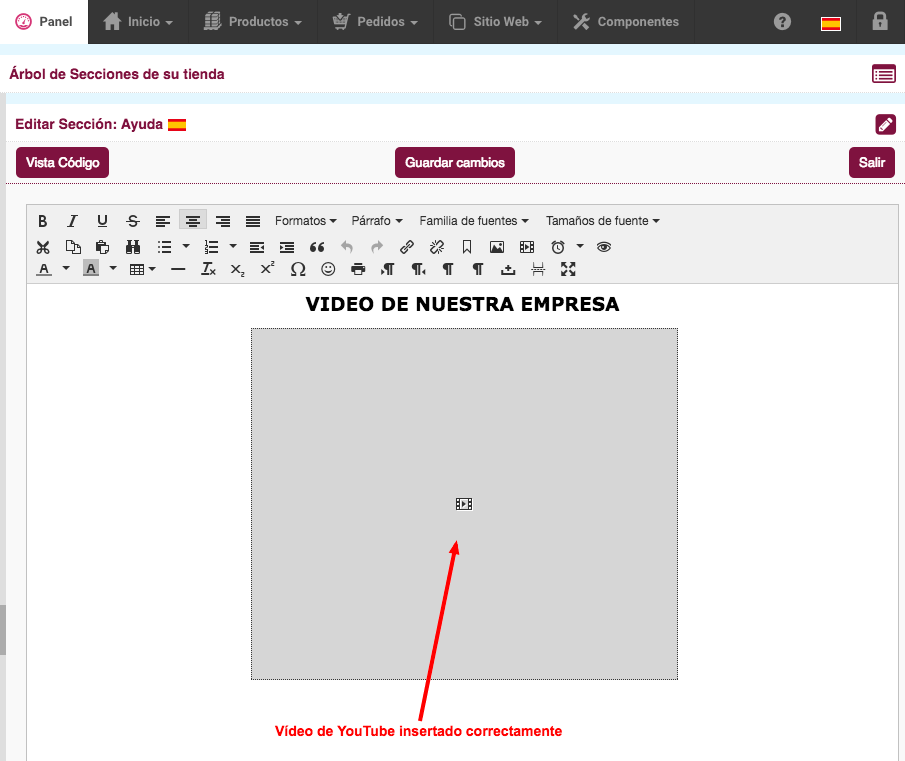The height and width of the screenshot is (761, 905).
Task: Toggle fullscreen editor mode
Action: [568, 269]
